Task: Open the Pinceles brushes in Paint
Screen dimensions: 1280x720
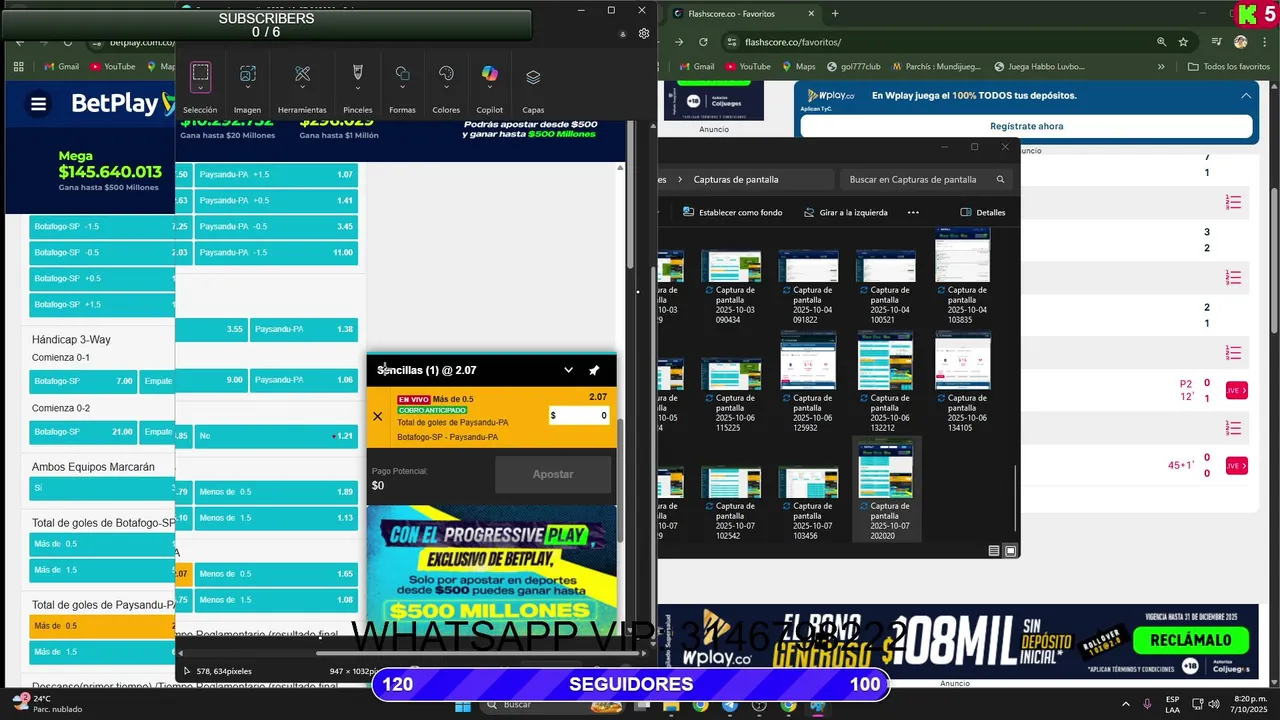Action: 357,87
